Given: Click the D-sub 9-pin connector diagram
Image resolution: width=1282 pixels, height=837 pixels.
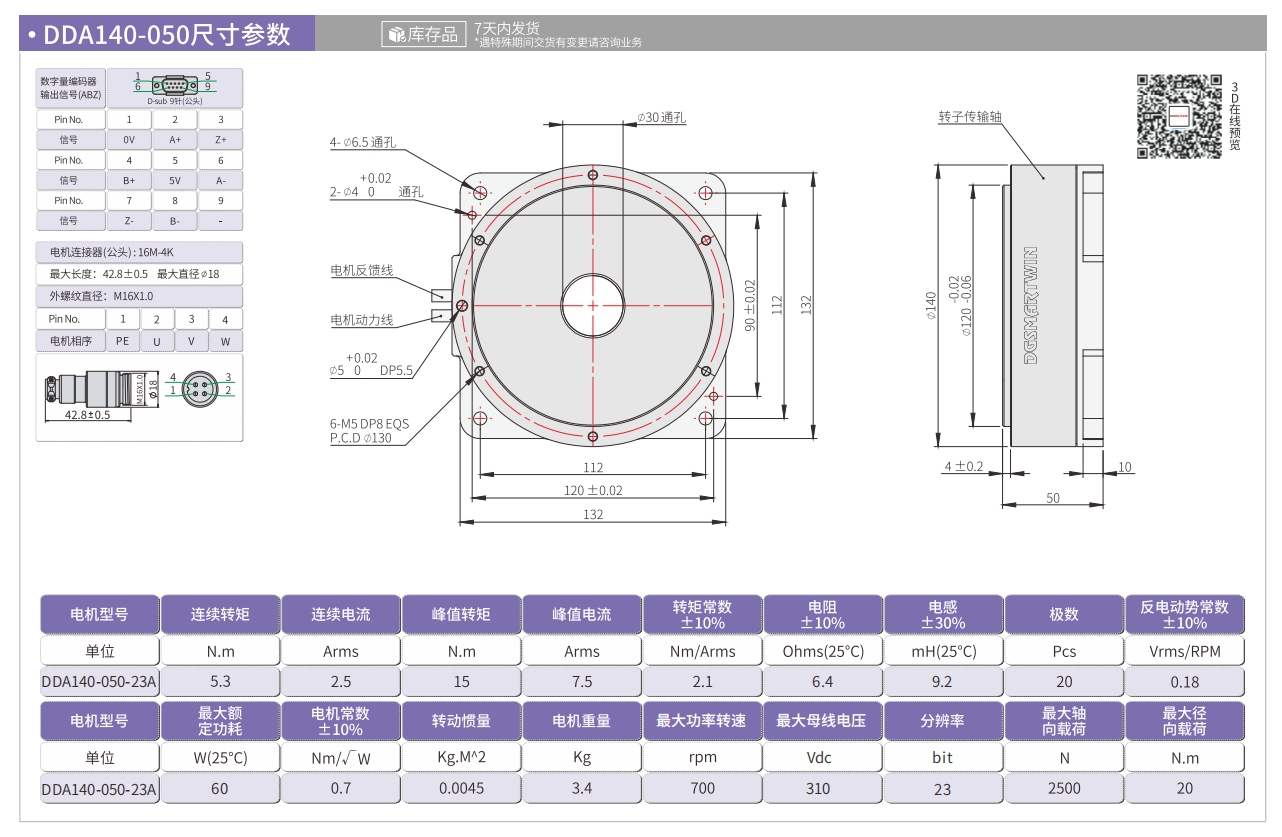Looking at the screenshot, I should pyautogui.click(x=174, y=86).
